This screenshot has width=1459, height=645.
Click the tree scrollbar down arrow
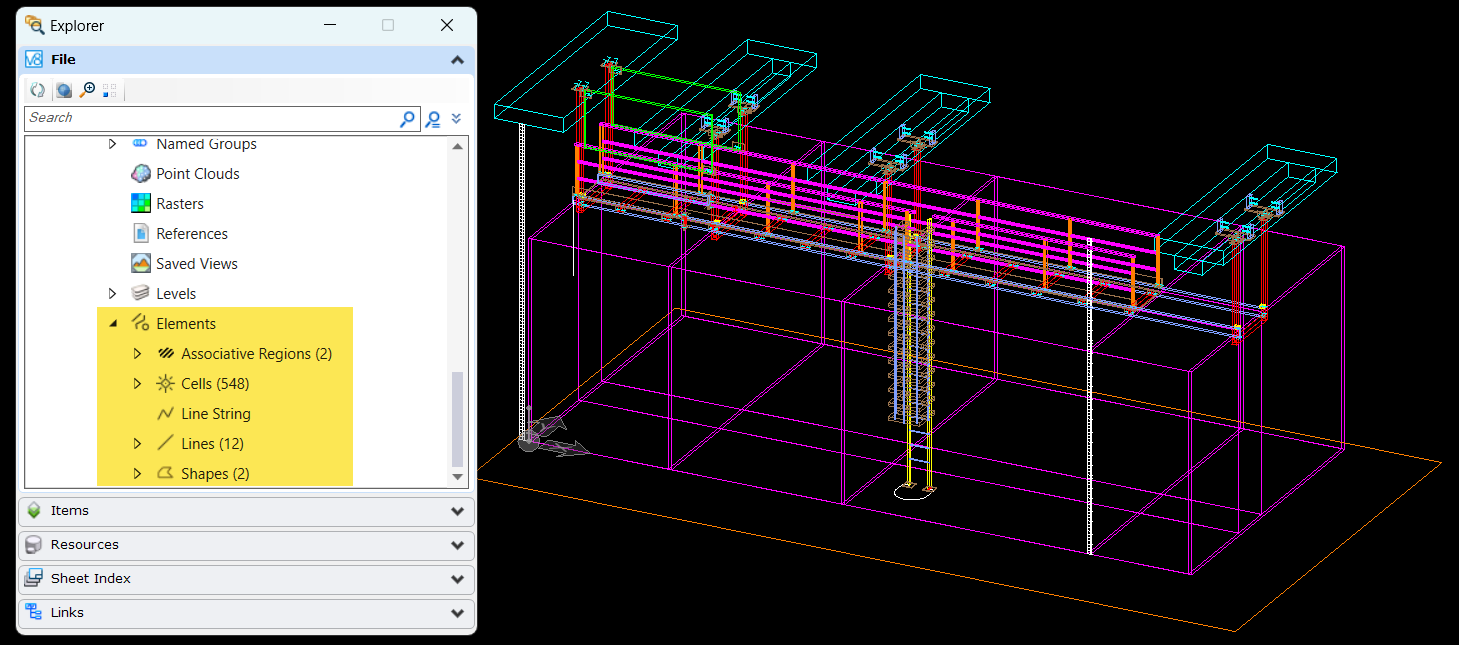[458, 478]
